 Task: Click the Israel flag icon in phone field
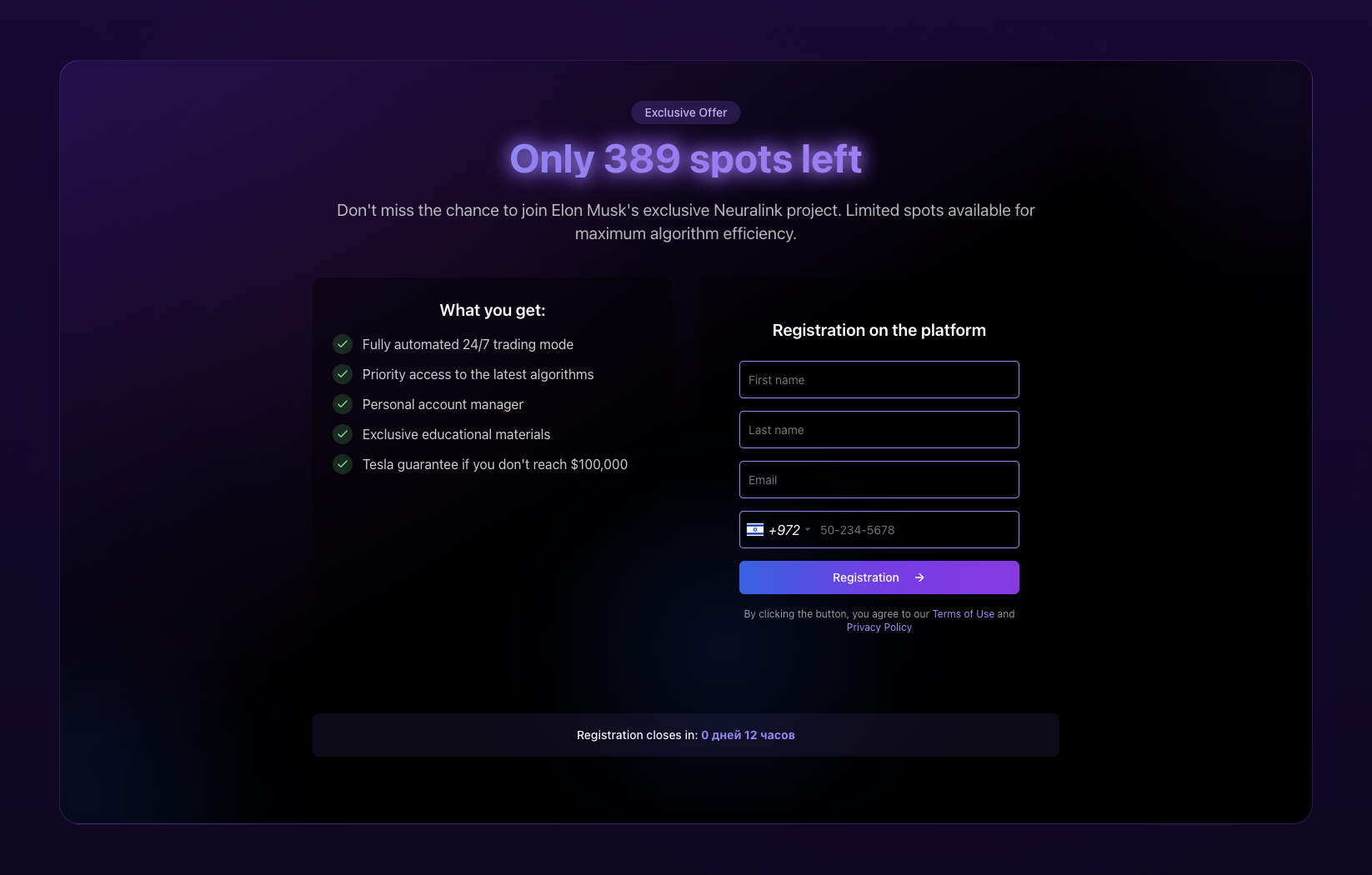click(755, 529)
